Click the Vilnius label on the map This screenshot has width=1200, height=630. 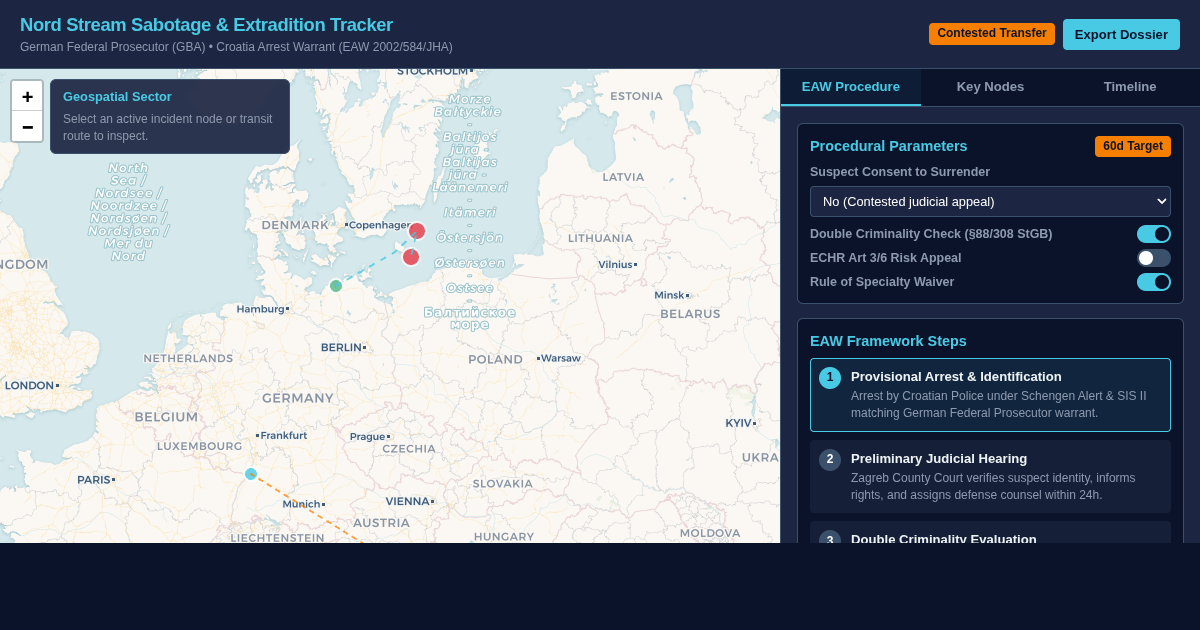pos(615,265)
